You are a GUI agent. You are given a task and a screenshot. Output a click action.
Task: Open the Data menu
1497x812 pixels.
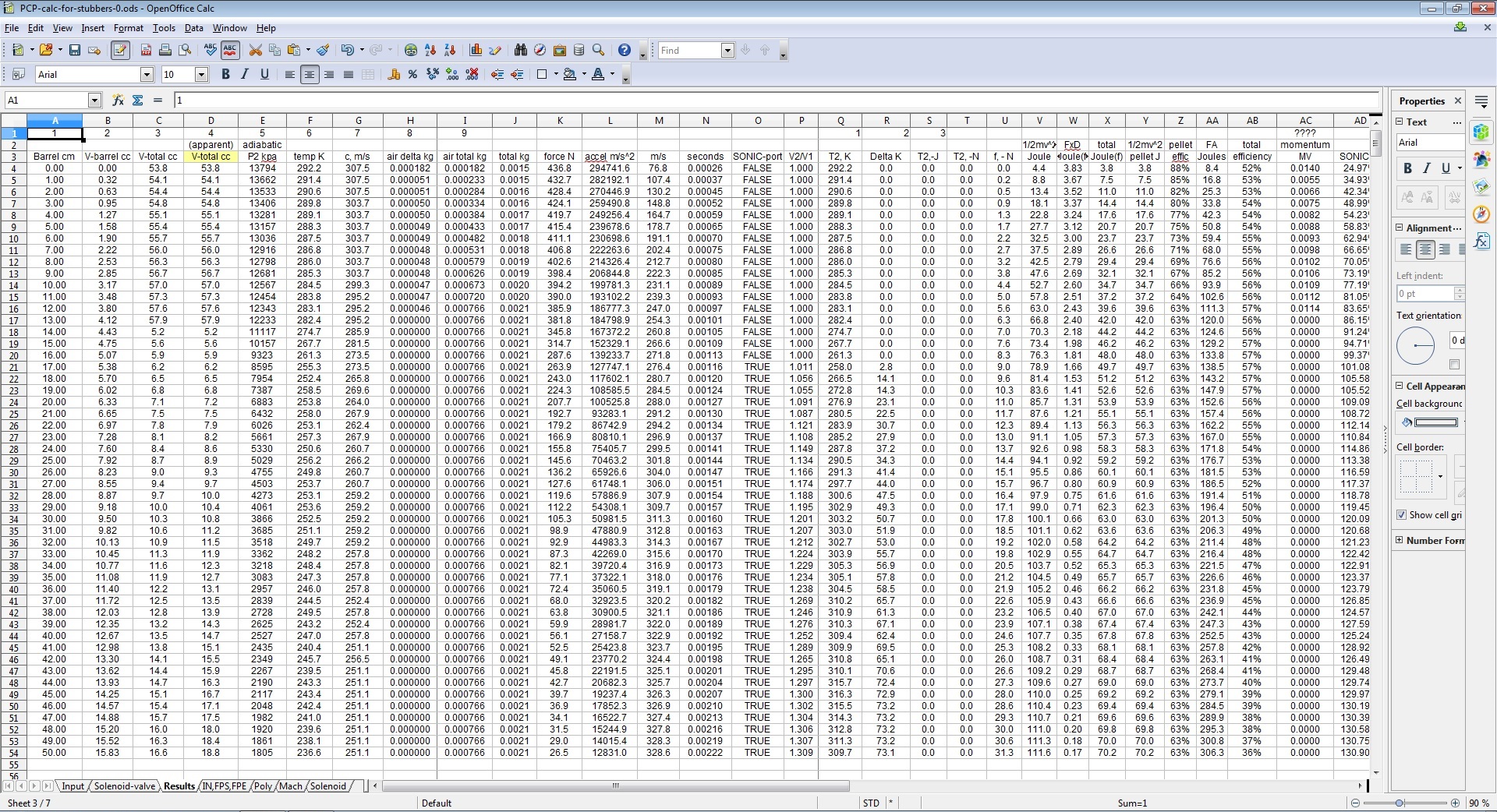click(x=194, y=28)
